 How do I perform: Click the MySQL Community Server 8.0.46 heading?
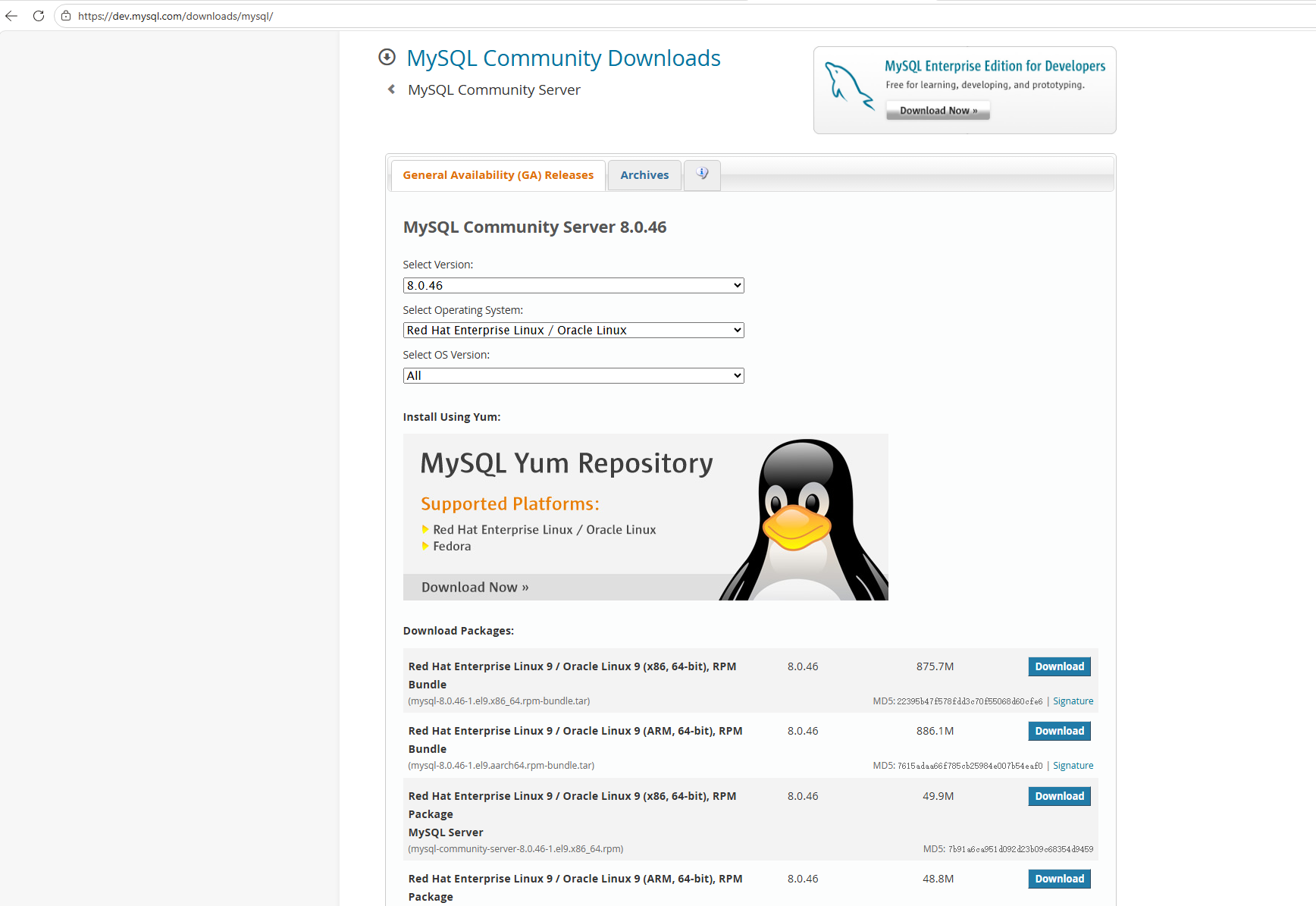(x=534, y=227)
